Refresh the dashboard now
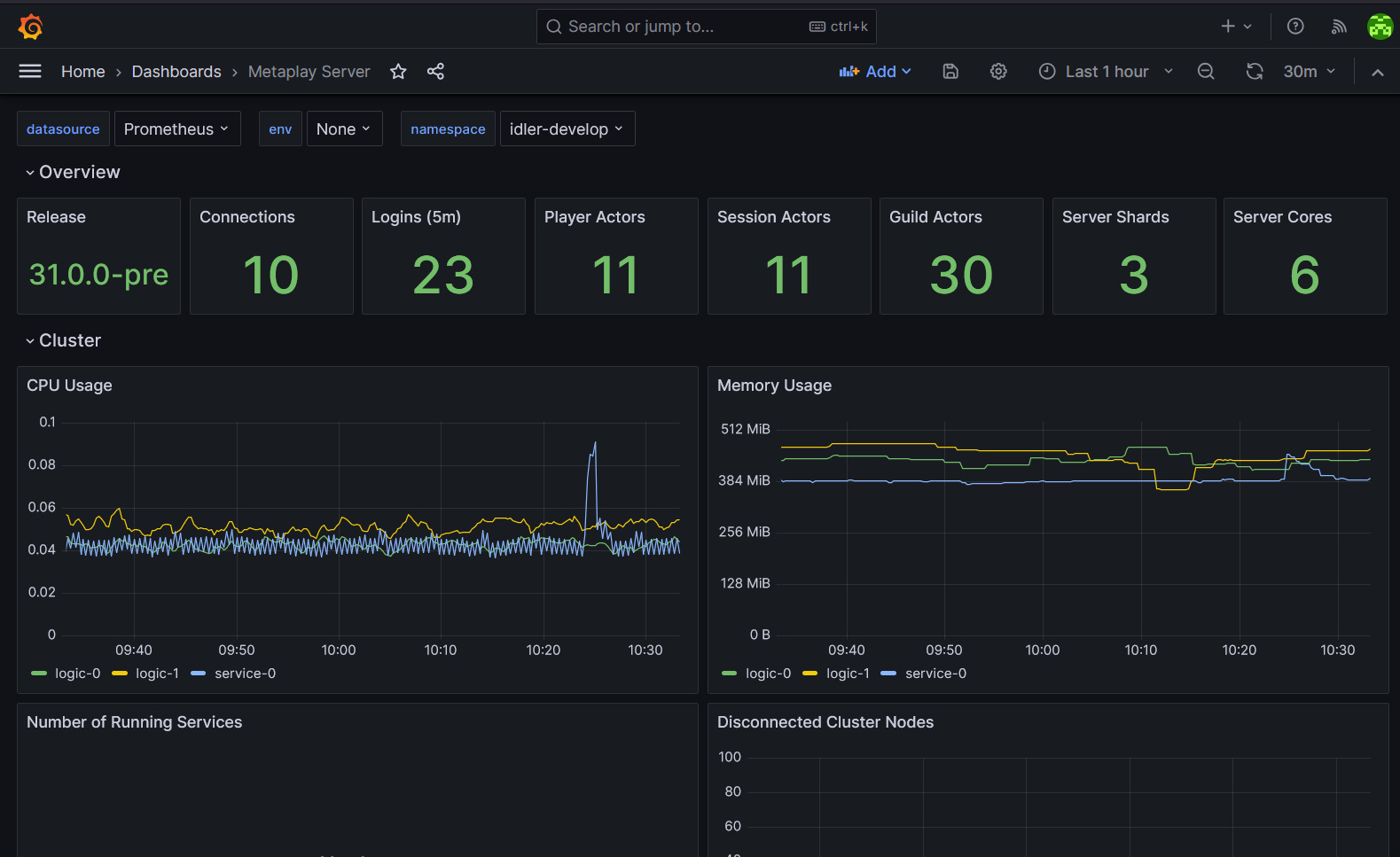1400x857 pixels. (1255, 72)
